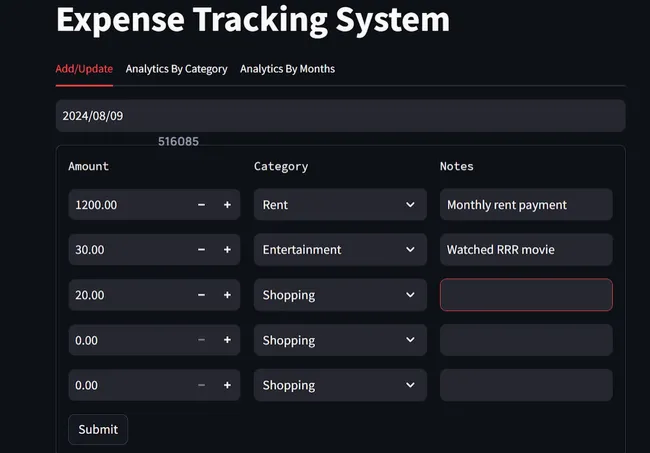Click the fourth row notes field

click(x=526, y=340)
